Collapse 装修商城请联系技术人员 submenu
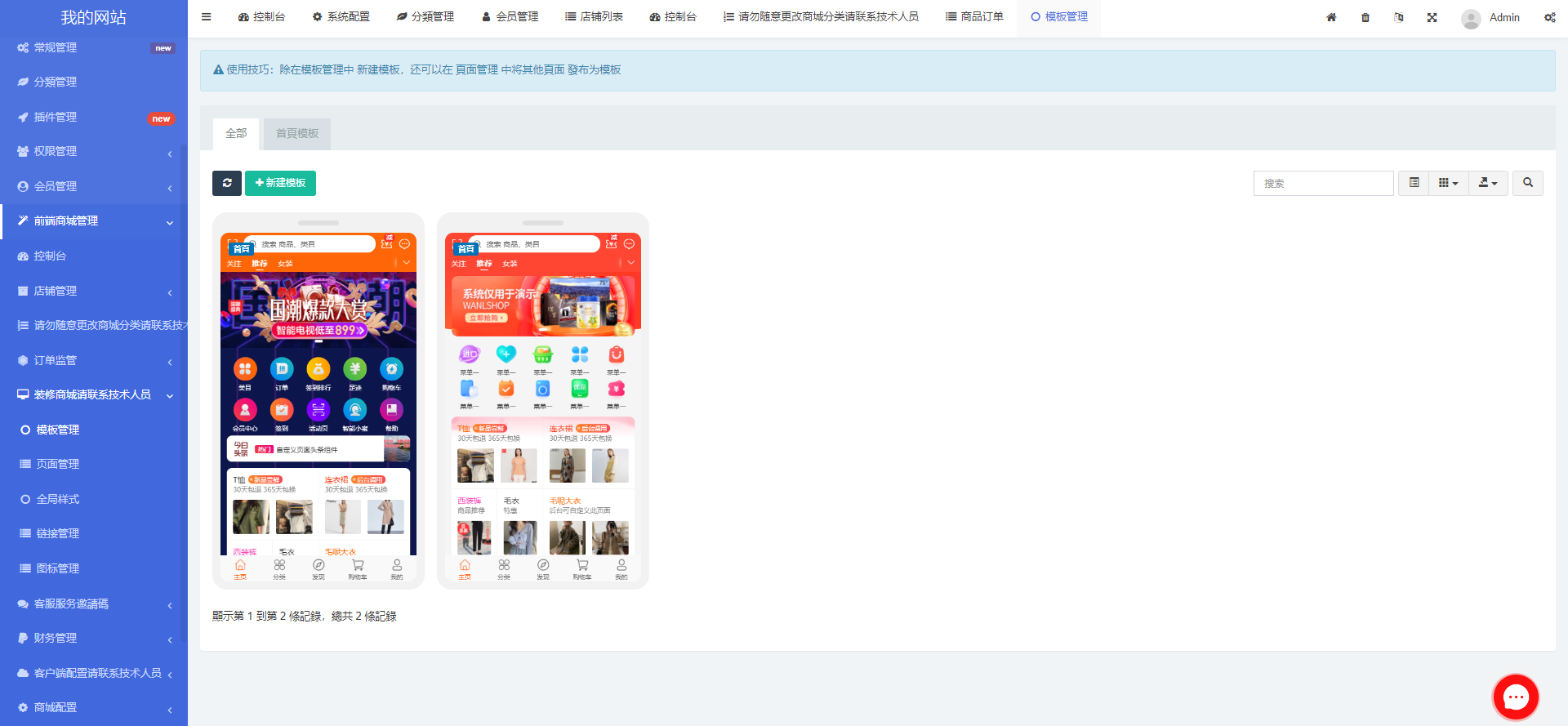Screen dimensions: 1568x726 point(94,394)
